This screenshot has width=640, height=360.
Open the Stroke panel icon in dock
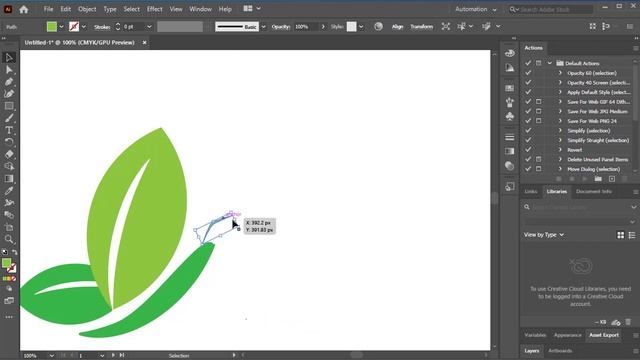pos(509,137)
